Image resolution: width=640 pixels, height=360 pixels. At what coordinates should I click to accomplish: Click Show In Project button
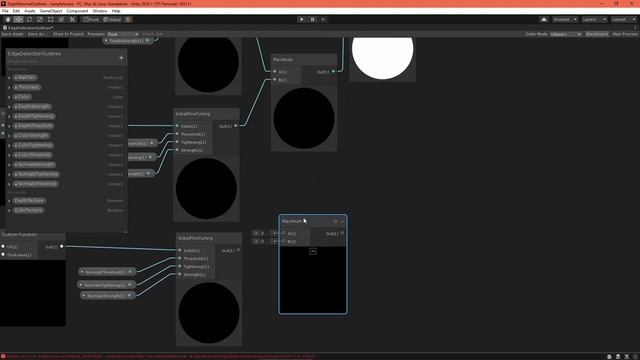point(68,34)
